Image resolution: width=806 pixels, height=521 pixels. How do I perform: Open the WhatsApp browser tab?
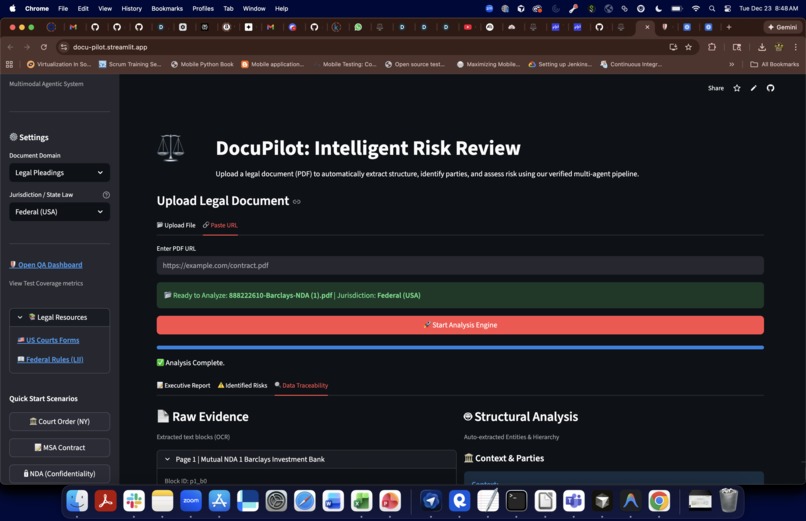pyautogui.click(x=358, y=27)
